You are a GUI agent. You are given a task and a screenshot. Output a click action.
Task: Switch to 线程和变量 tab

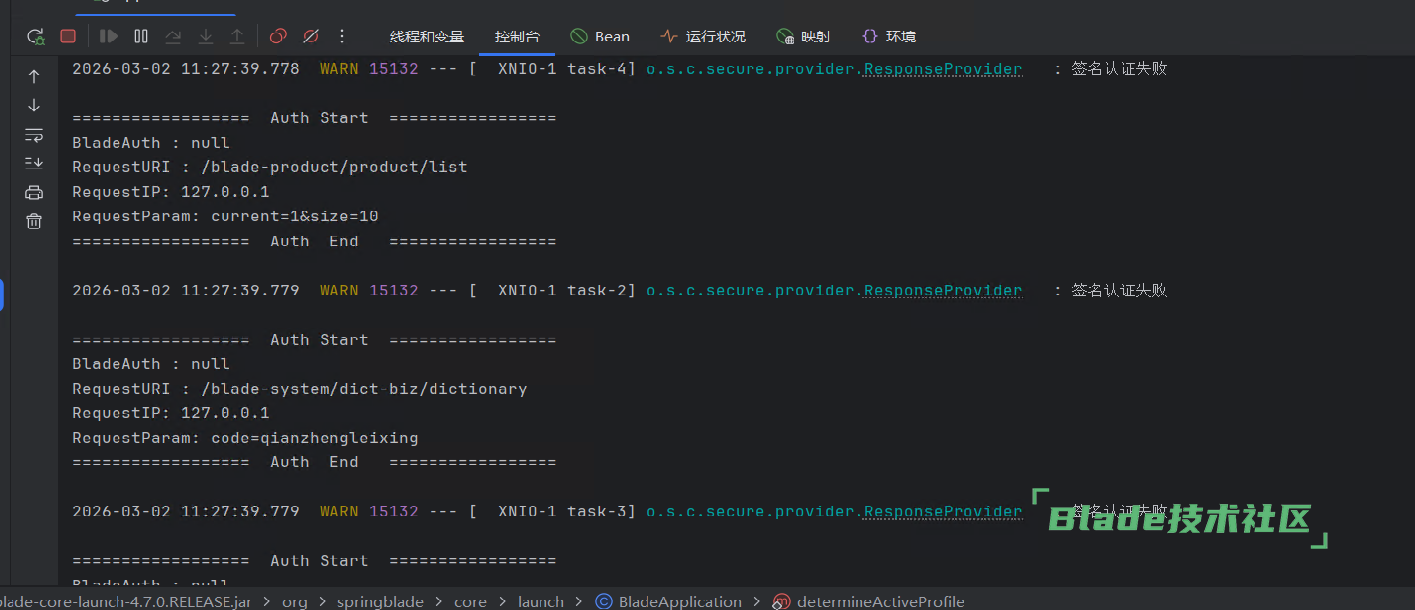tap(426, 37)
